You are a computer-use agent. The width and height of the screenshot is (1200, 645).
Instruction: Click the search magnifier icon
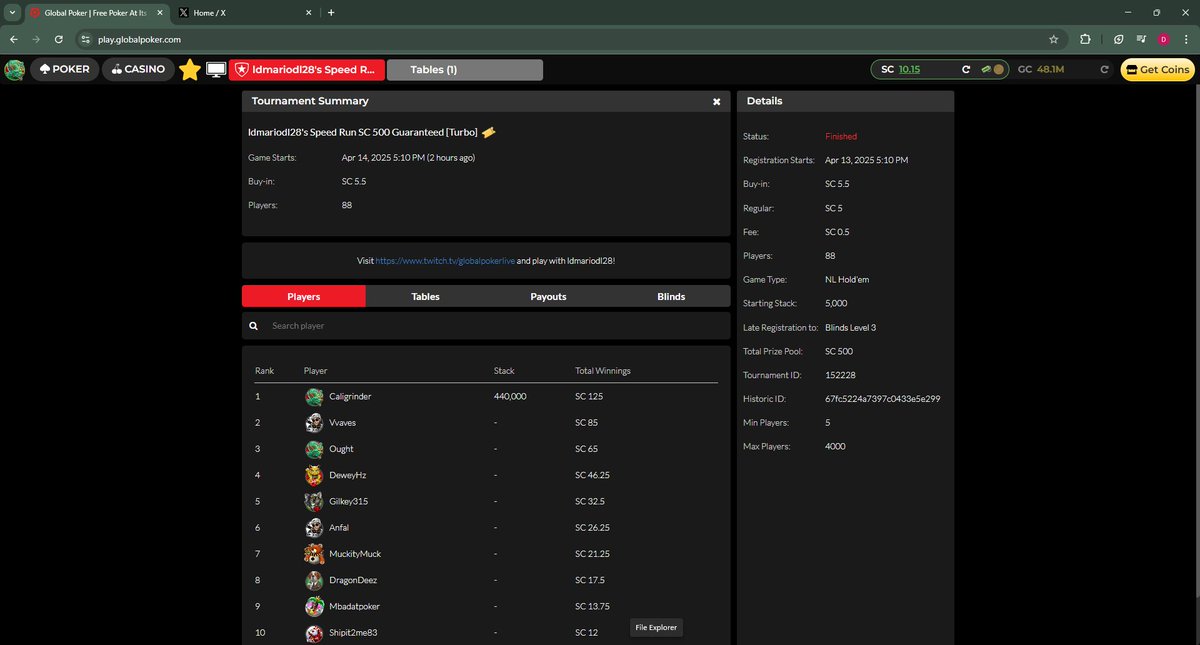254,326
